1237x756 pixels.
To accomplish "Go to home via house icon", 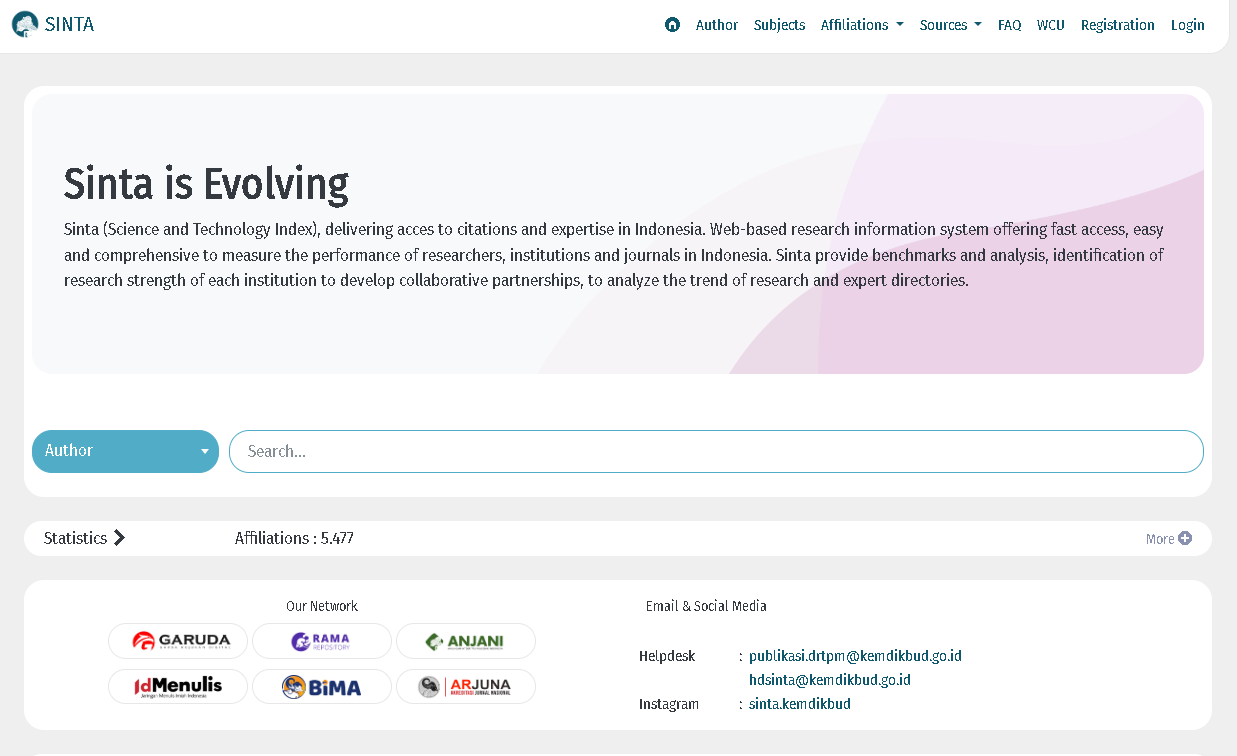I will [x=672, y=25].
